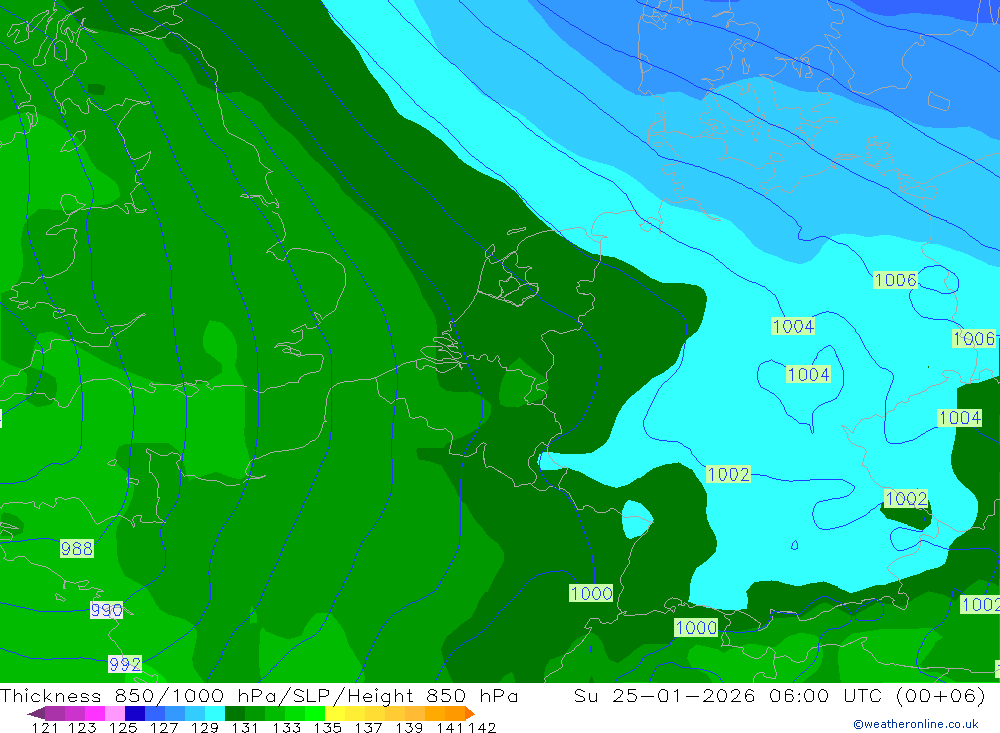Image resolution: width=1000 pixels, height=733 pixels.
Task: Click the '(00+06)' forecast offset text
Action: point(941,696)
